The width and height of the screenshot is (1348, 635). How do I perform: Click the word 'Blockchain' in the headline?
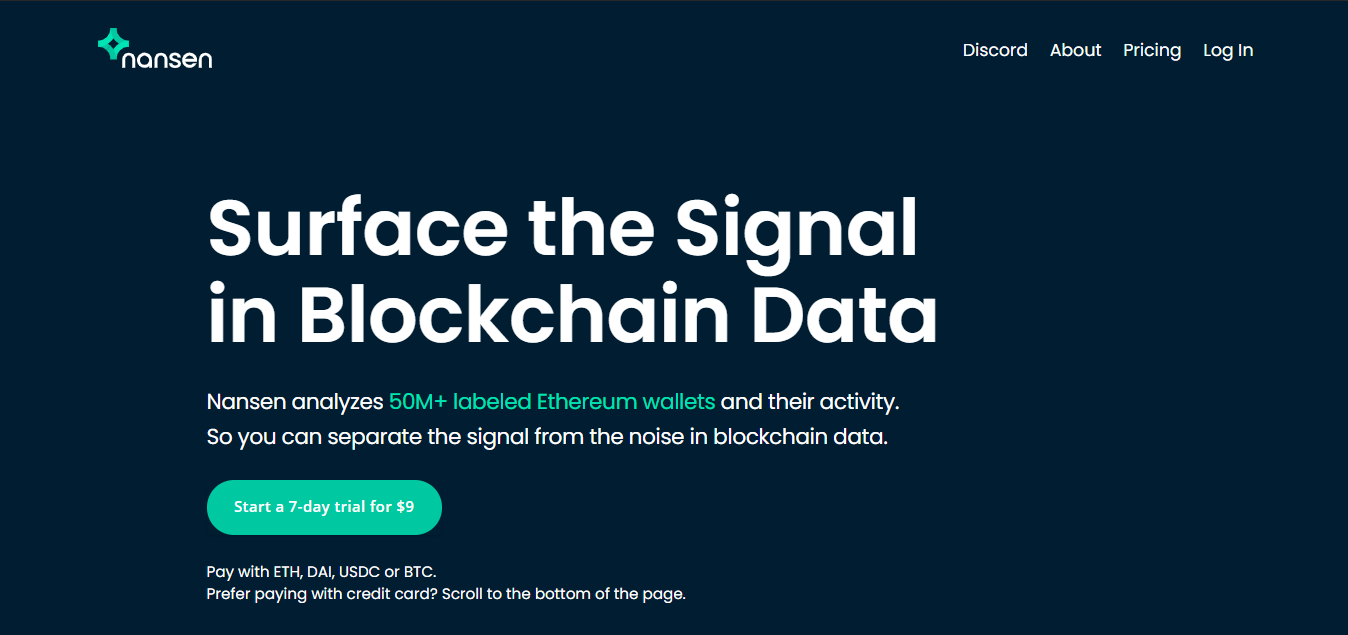tap(515, 313)
